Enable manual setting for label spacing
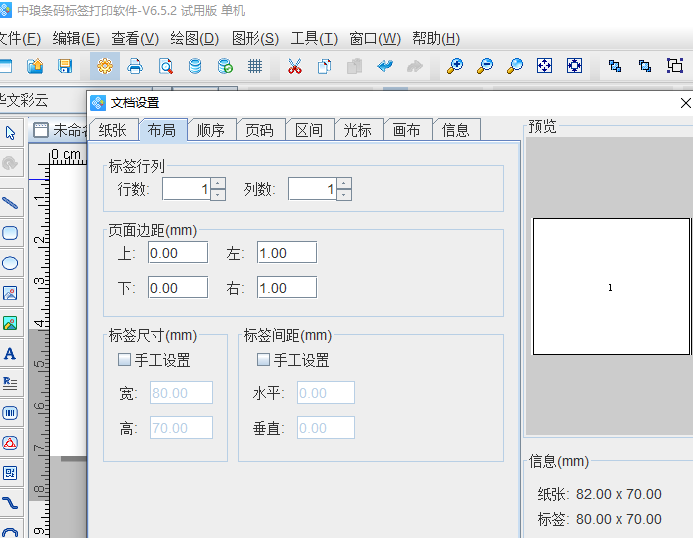 pos(263,359)
